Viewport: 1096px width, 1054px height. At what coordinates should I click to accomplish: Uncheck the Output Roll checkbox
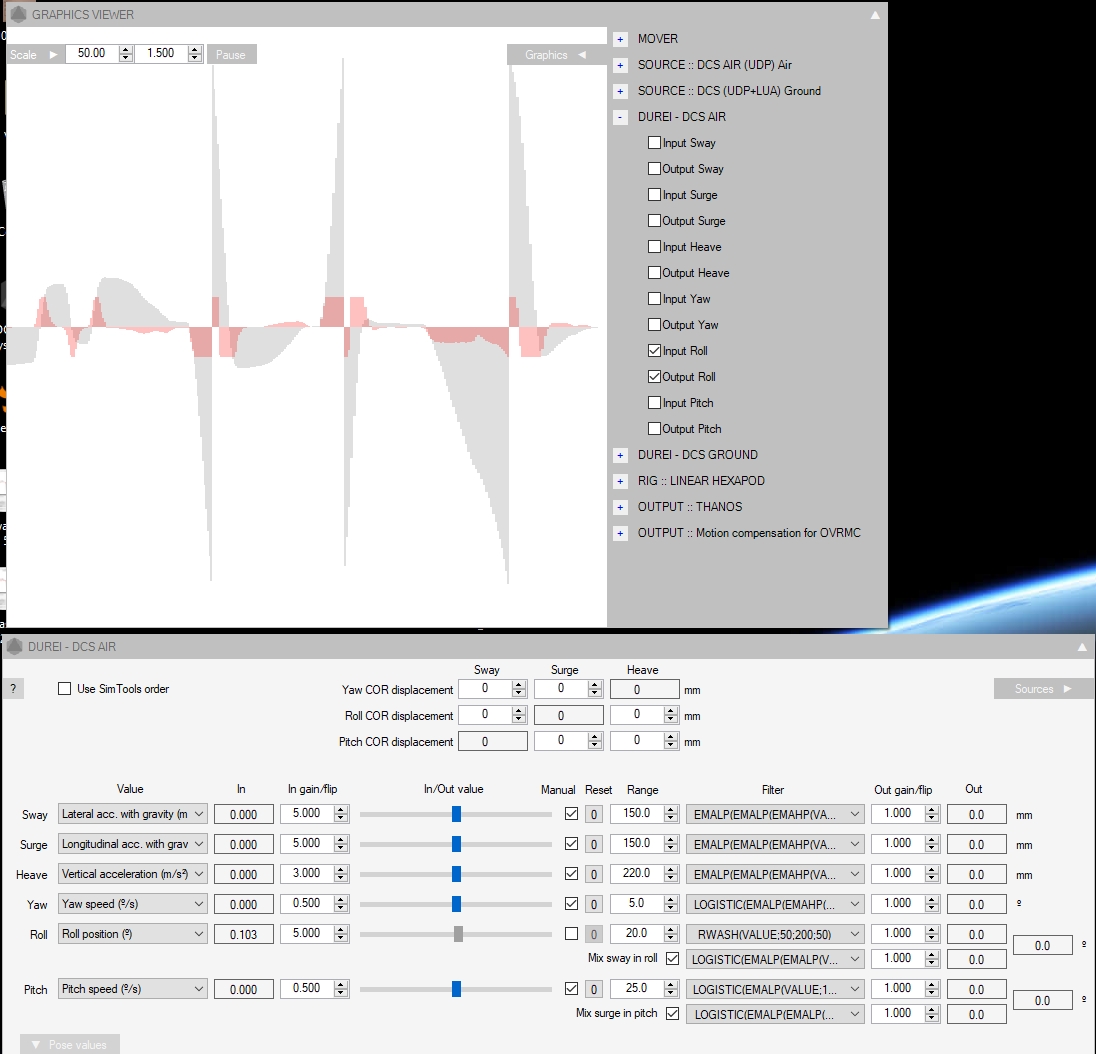(654, 377)
